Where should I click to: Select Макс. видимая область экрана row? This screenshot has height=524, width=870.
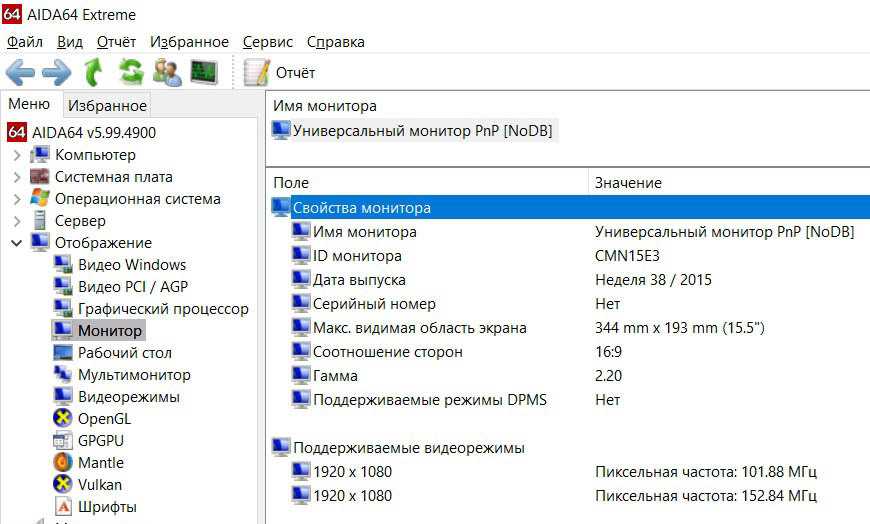tap(419, 328)
